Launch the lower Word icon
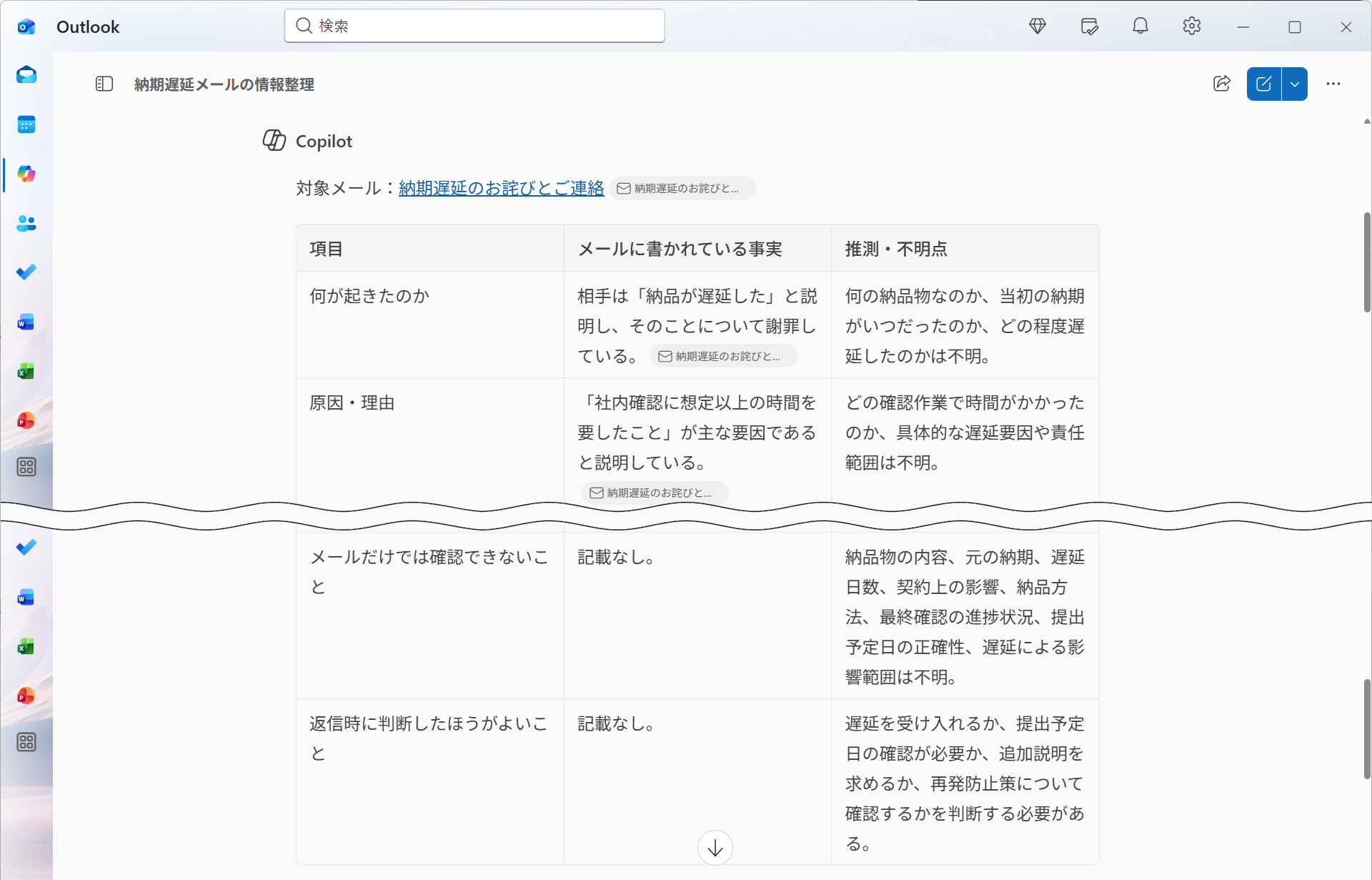The width and height of the screenshot is (1372, 880). point(26,598)
